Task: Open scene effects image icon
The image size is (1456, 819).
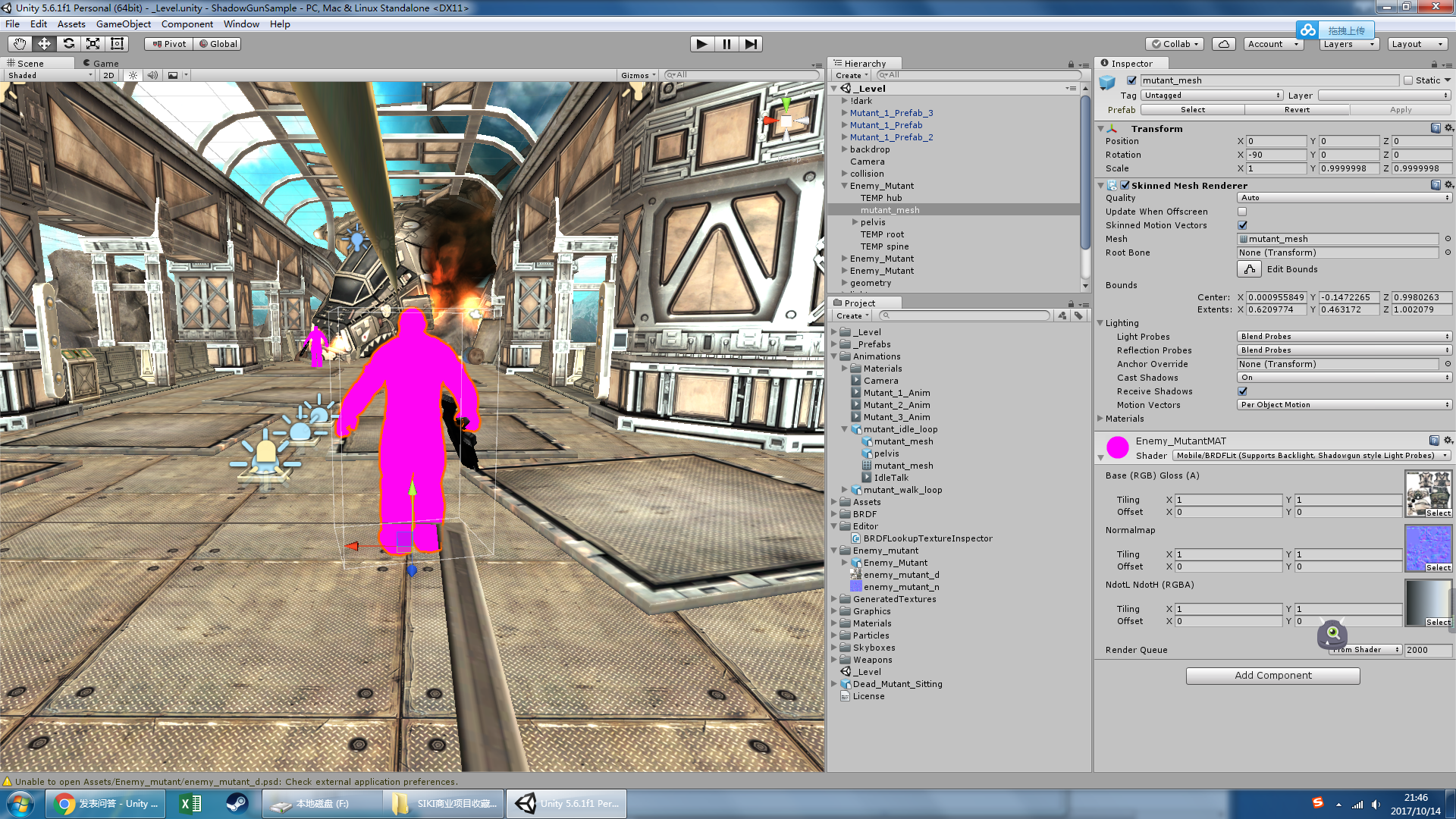Action: 173,75
